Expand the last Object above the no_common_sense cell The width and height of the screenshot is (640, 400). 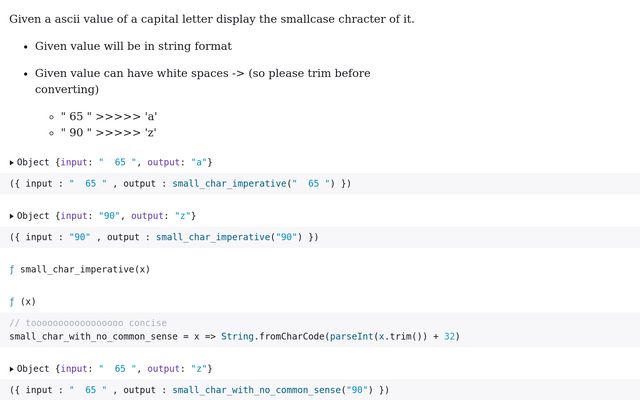click(x=12, y=369)
